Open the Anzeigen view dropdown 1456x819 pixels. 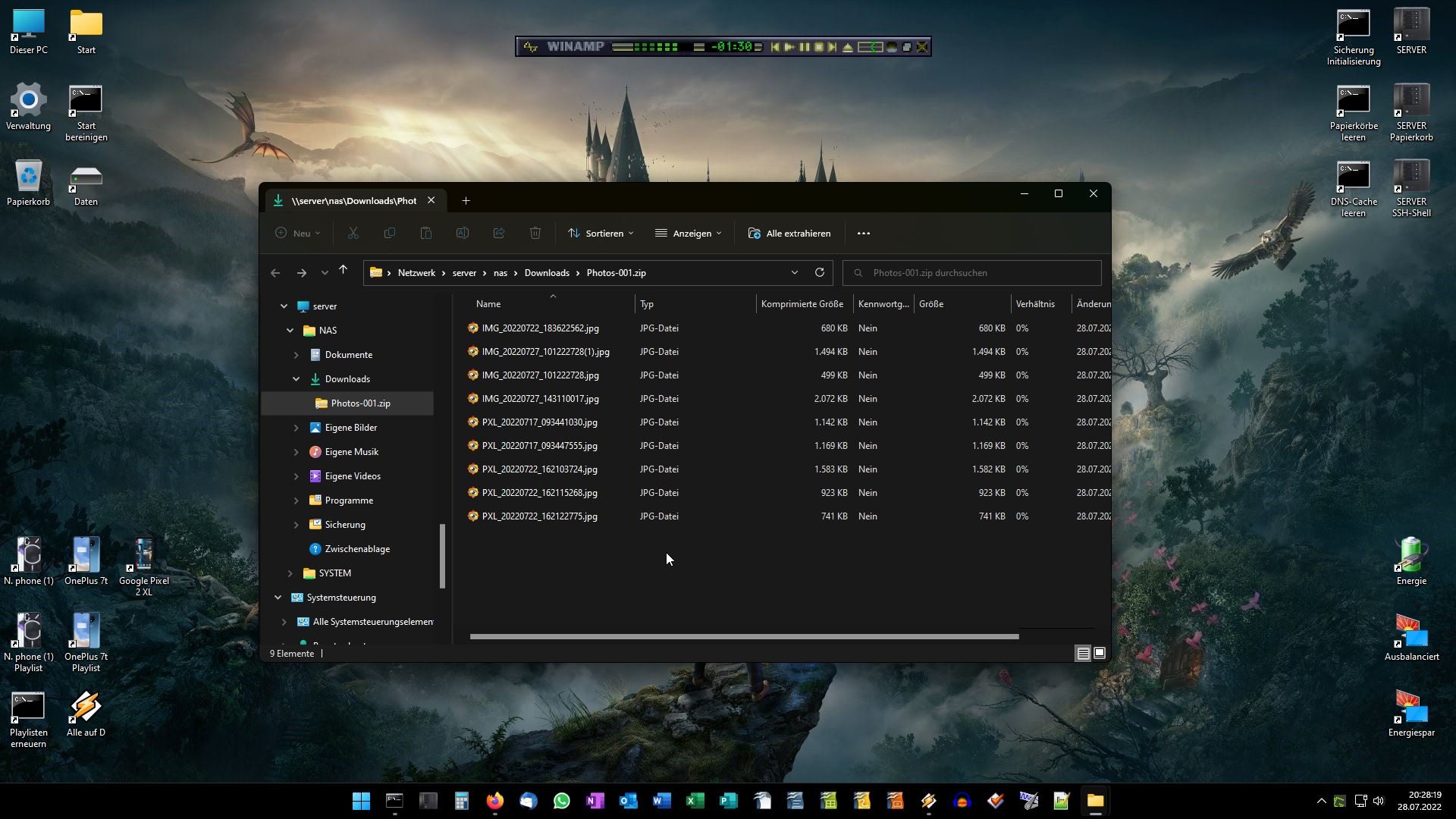(x=689, y=234)
